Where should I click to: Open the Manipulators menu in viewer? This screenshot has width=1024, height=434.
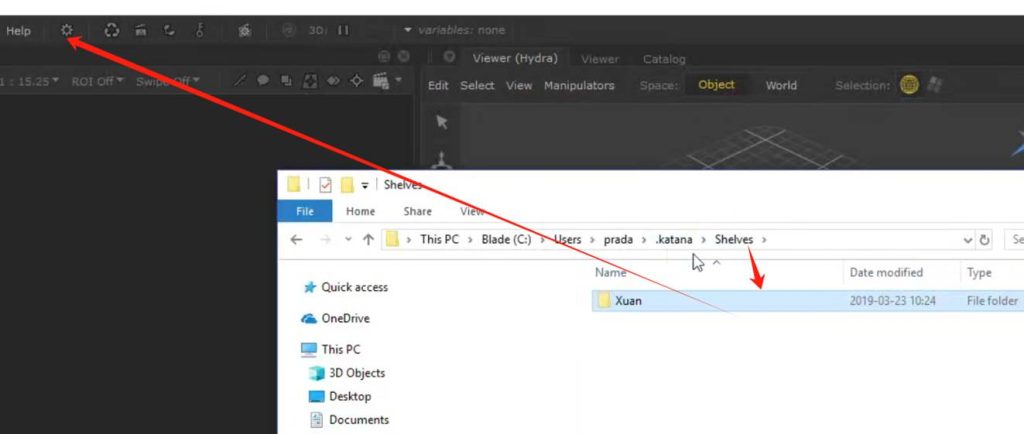(x=579, y=85)
